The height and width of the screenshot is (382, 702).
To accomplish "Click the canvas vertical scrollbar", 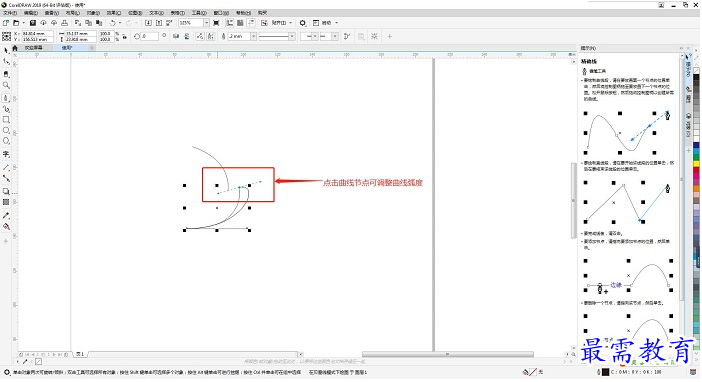I will pyautogui.click(x=574, y=202).
